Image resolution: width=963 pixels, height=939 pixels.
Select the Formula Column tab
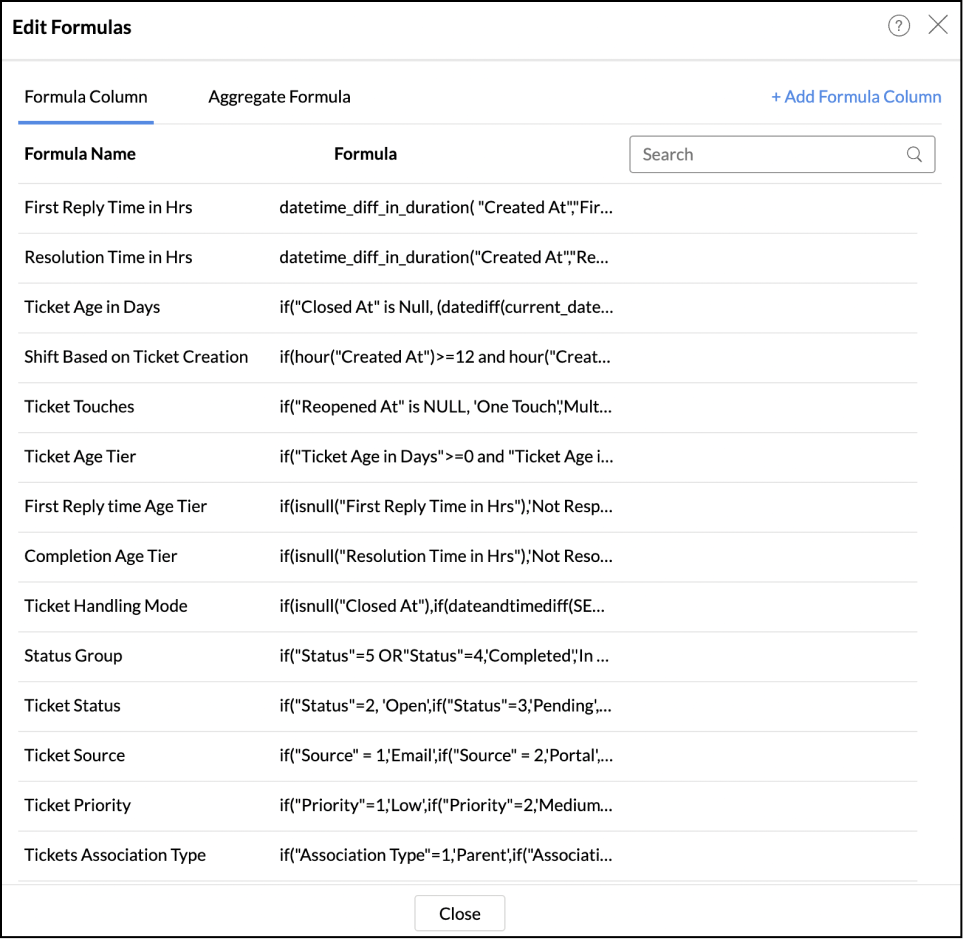point(85,96)
